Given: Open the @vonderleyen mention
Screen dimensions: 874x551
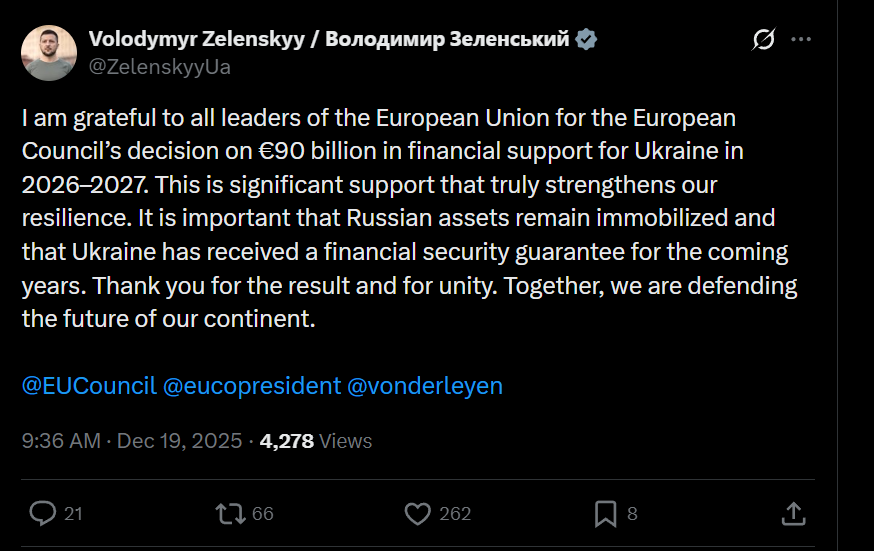Looking at the screenshot, I should [x=424, y=386].
